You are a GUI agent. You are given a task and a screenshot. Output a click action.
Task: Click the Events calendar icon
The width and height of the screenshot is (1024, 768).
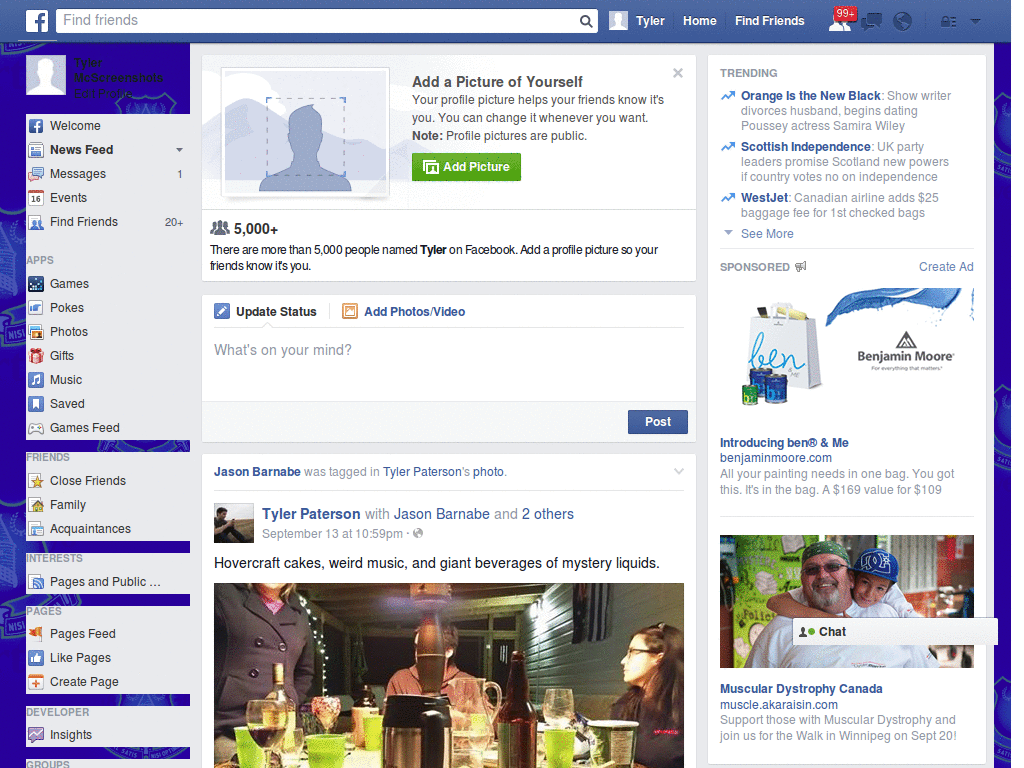point(36,198)
